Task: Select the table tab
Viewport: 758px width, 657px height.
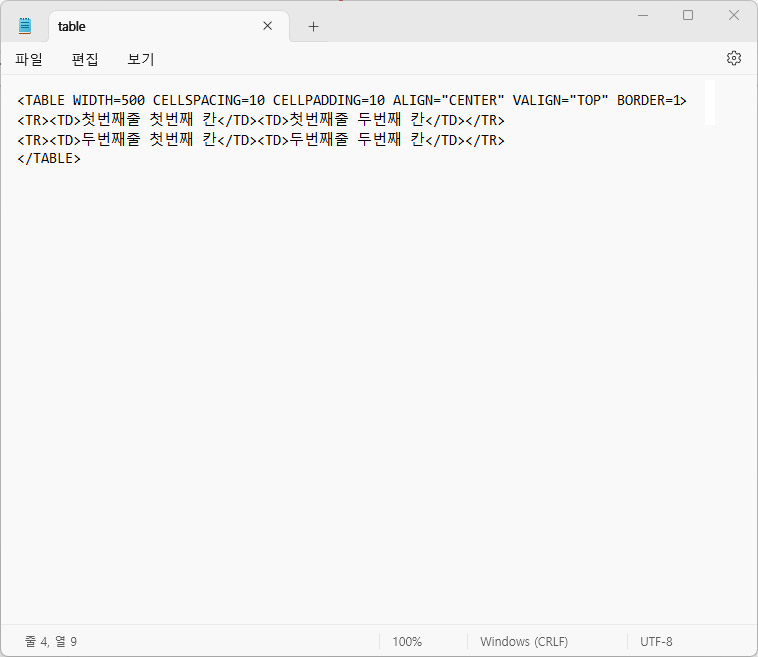Action: [169, 26]
